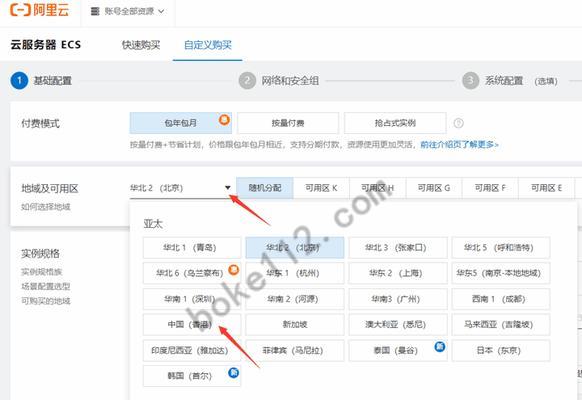Open the 实例规格族 link
Image resolution: width=582 pixels, height=400 pixels.
pos(42,272)
